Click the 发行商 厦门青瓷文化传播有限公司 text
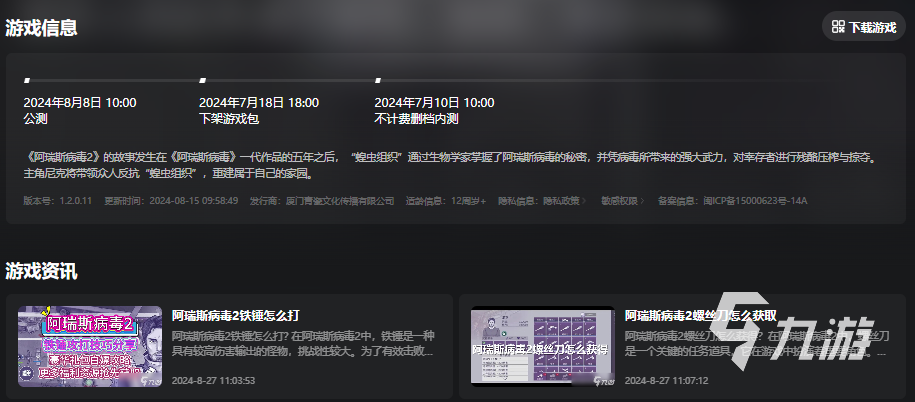The height and width of the screenshot is (402, 915). coord(322,201)
